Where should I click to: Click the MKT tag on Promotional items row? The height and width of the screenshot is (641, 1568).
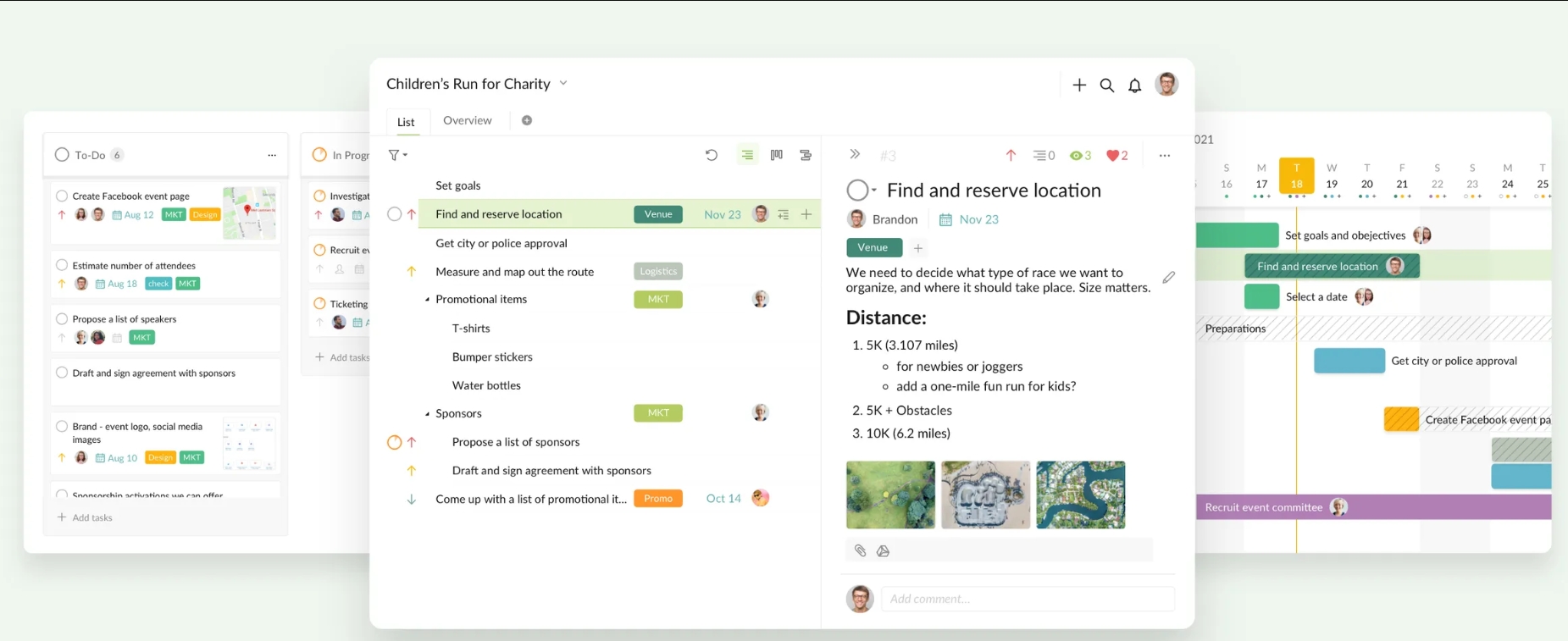pos(658,299)
